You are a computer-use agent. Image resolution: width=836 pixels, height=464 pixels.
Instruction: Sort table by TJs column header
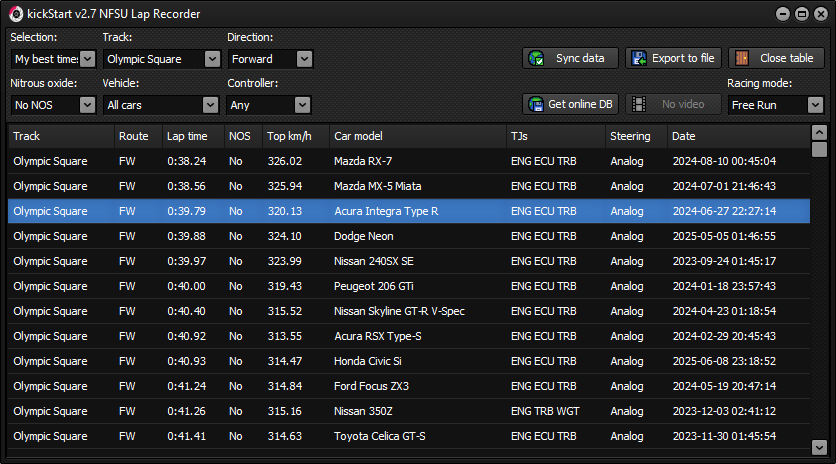(x=556, y=136)
